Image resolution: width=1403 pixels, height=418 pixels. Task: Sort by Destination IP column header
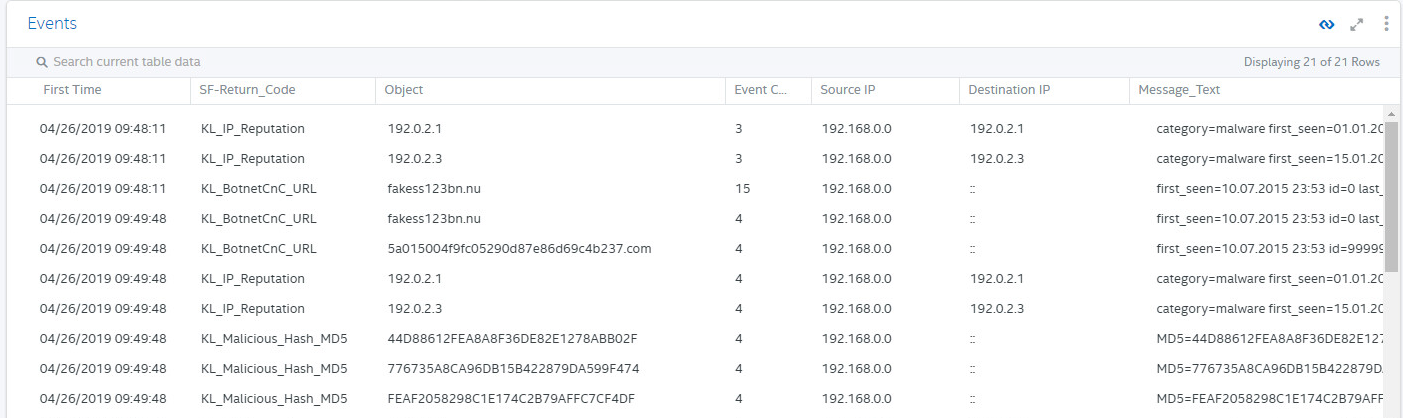pos(1009,90)
